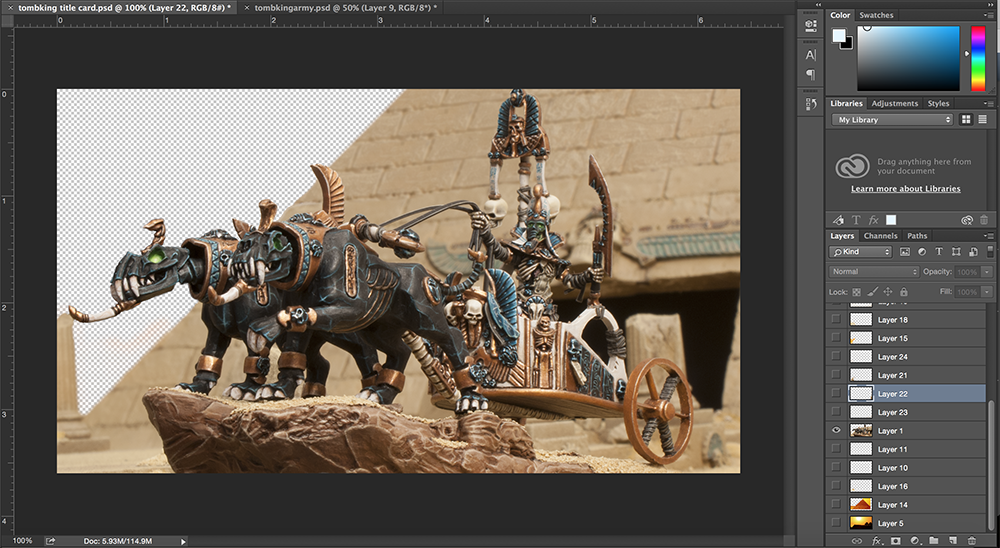Click the rainbow hue slider strip

click(977, 57)
